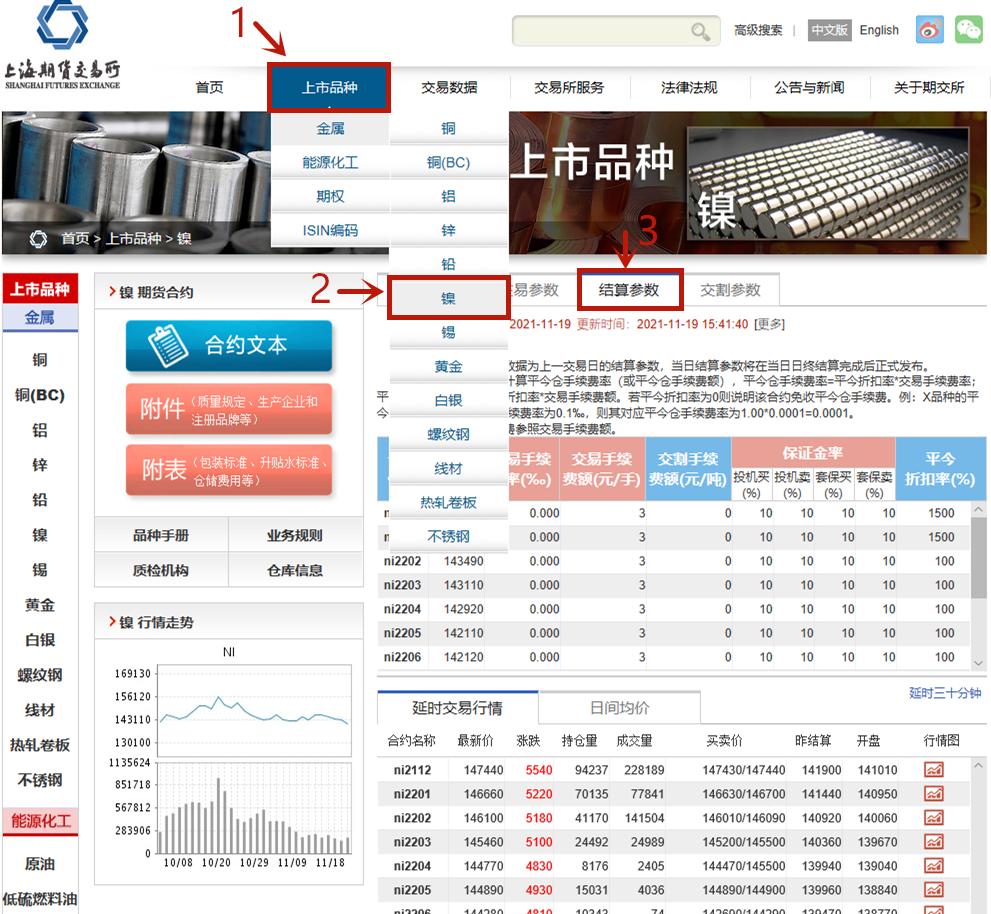Image resolution: width=991 pixels, height=914 pixels.
Task: Open 金属 sidebar section header
Action: 40,317
